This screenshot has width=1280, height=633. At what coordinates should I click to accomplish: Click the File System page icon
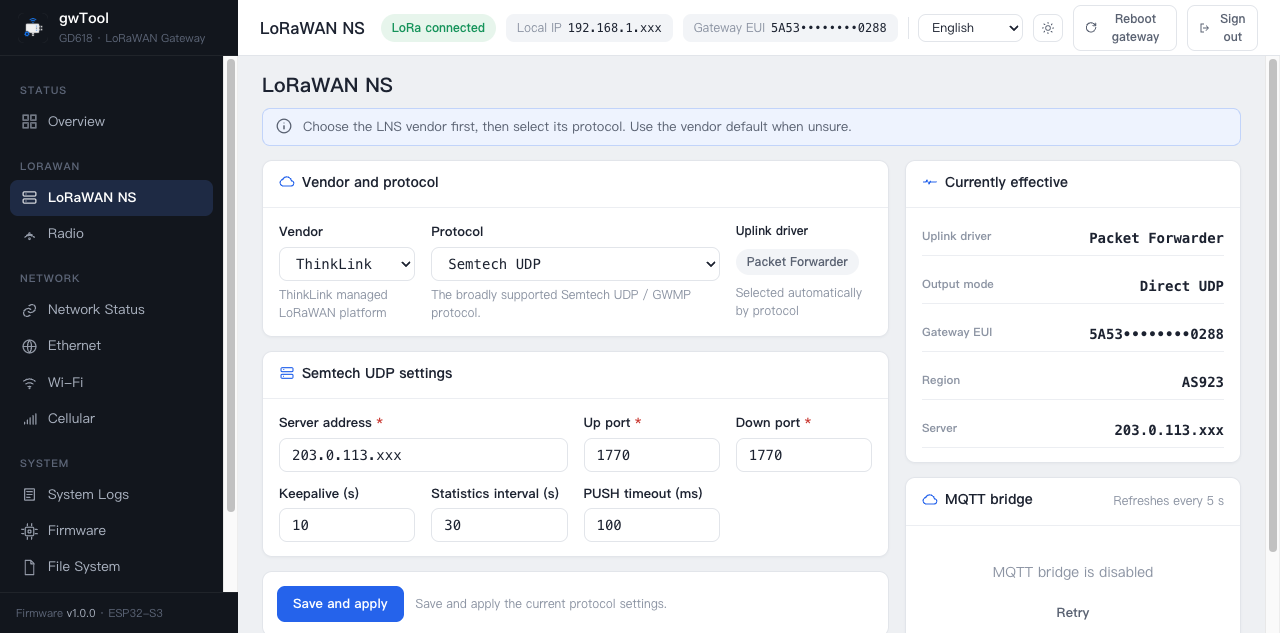[x=29, y=566]
